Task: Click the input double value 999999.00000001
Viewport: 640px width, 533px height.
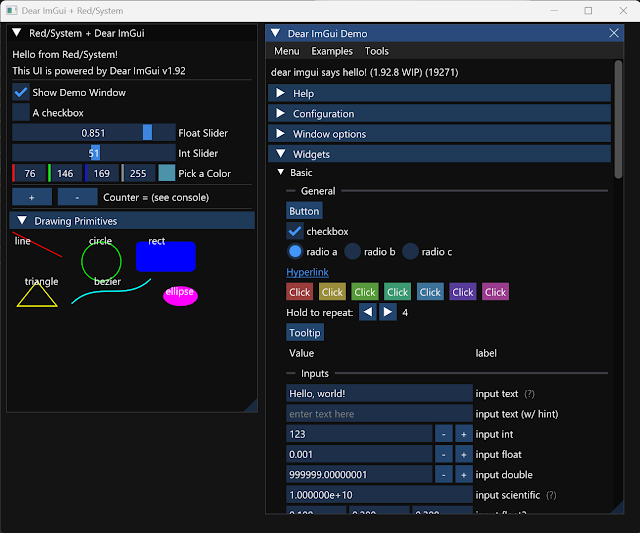Action: [359, 475]
